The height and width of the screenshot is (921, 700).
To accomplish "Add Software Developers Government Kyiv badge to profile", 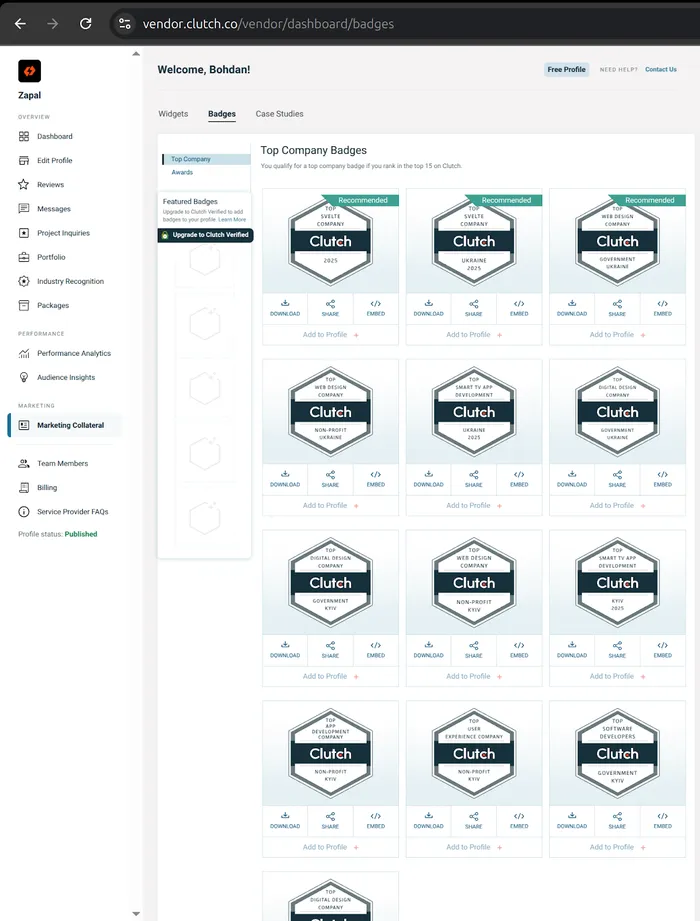I will (x=617, y=847).
